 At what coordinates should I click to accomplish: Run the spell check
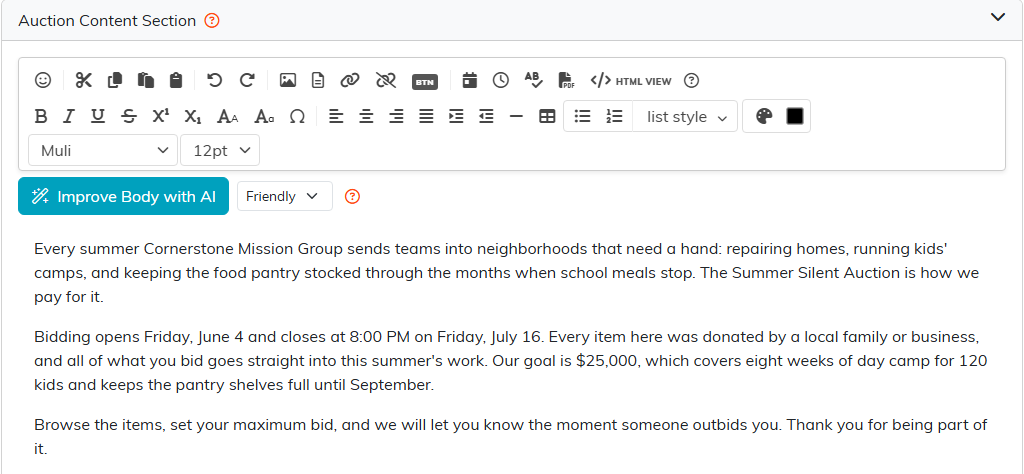click(534, 80)
